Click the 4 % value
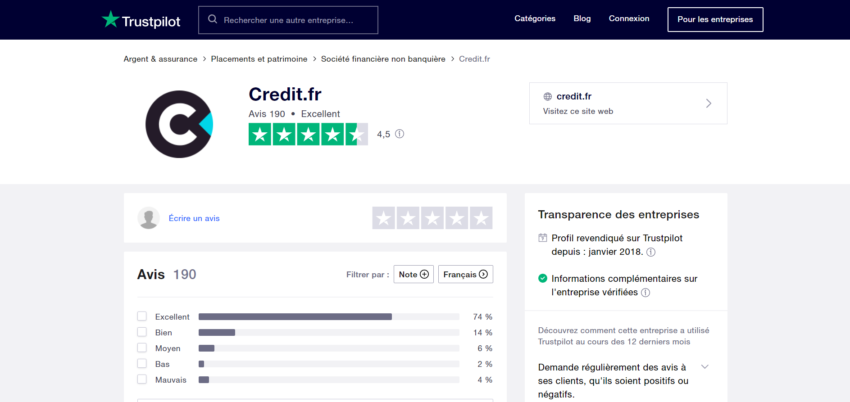 (x=485, y=379)
